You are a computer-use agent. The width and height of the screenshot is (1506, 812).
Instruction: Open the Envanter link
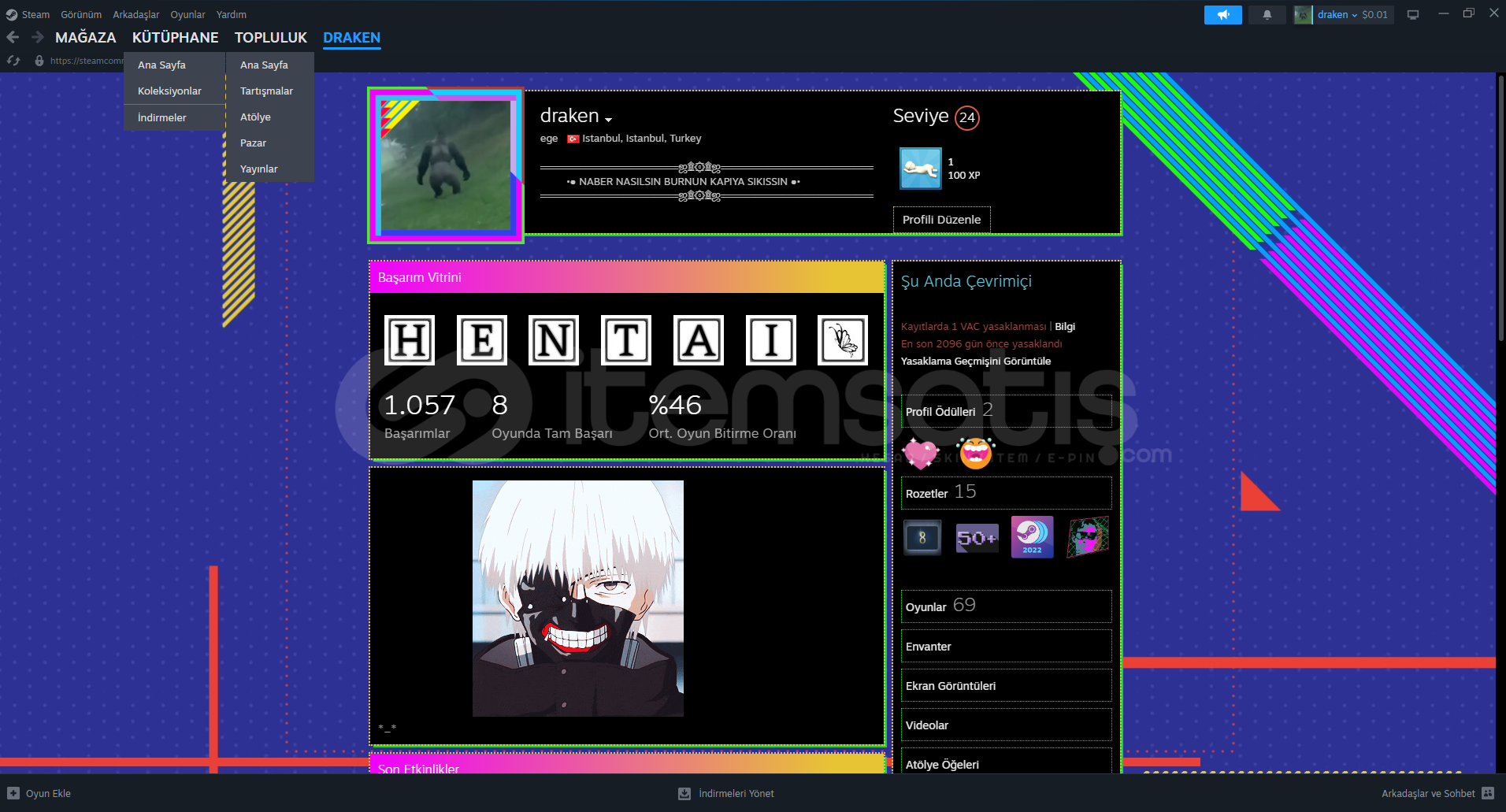coord(1006,646)
